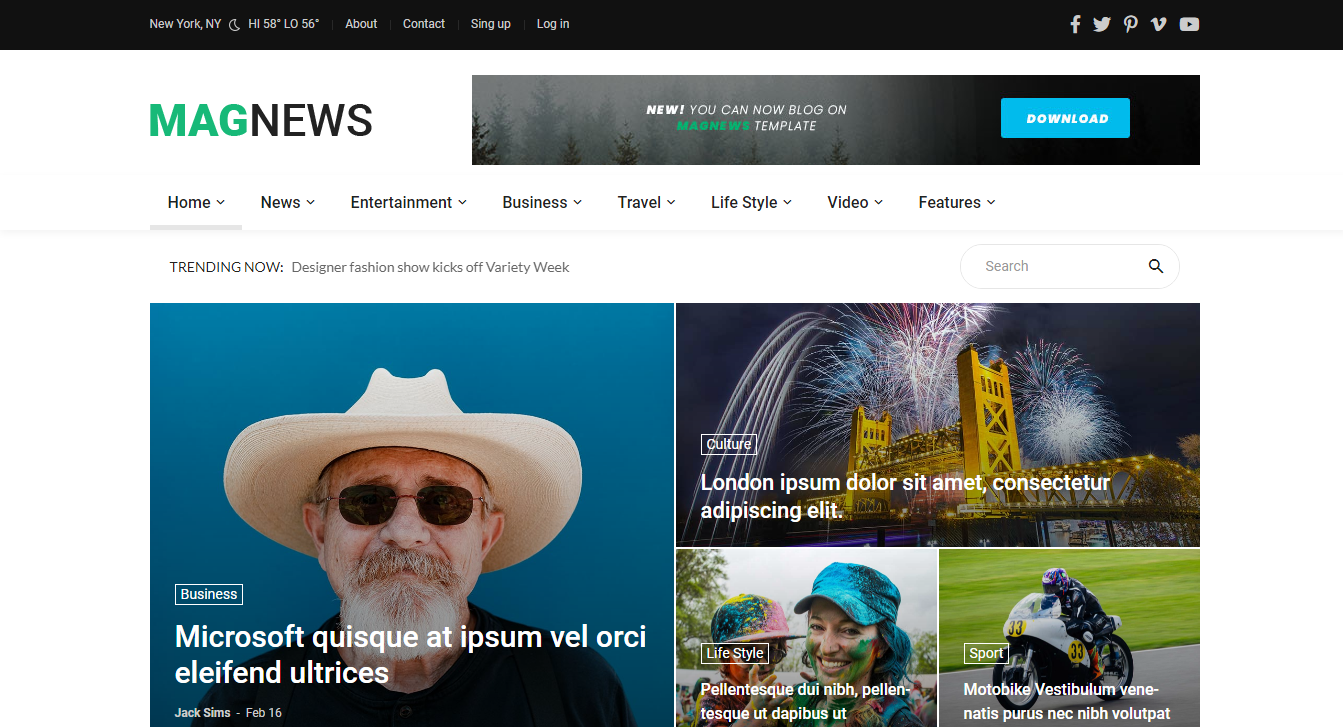Open the YouTube social icon
Screen dimensions: 1343x727
click(1189, 24)
